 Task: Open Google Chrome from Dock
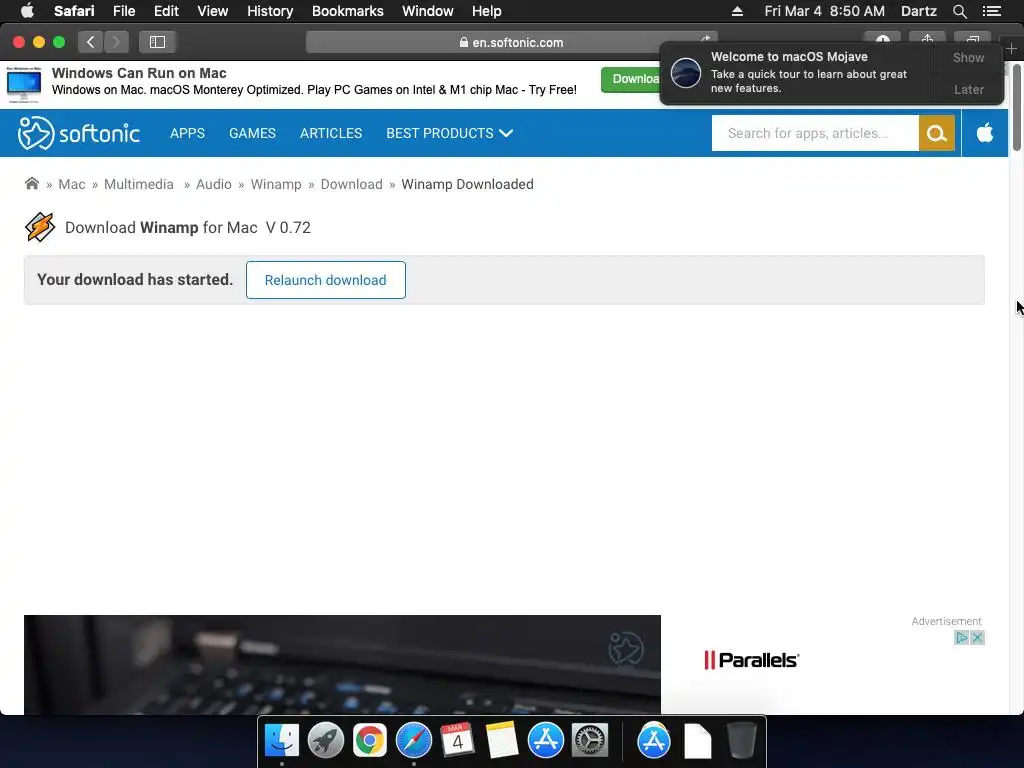point(370,741)
